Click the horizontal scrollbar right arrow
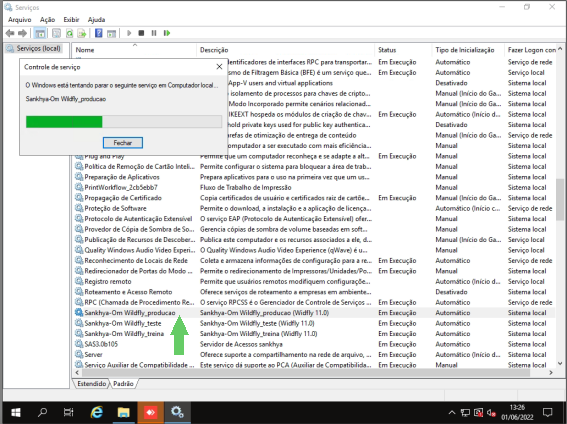Image resolution: width=567 pixels, height=424 pixels. [551, 372]
